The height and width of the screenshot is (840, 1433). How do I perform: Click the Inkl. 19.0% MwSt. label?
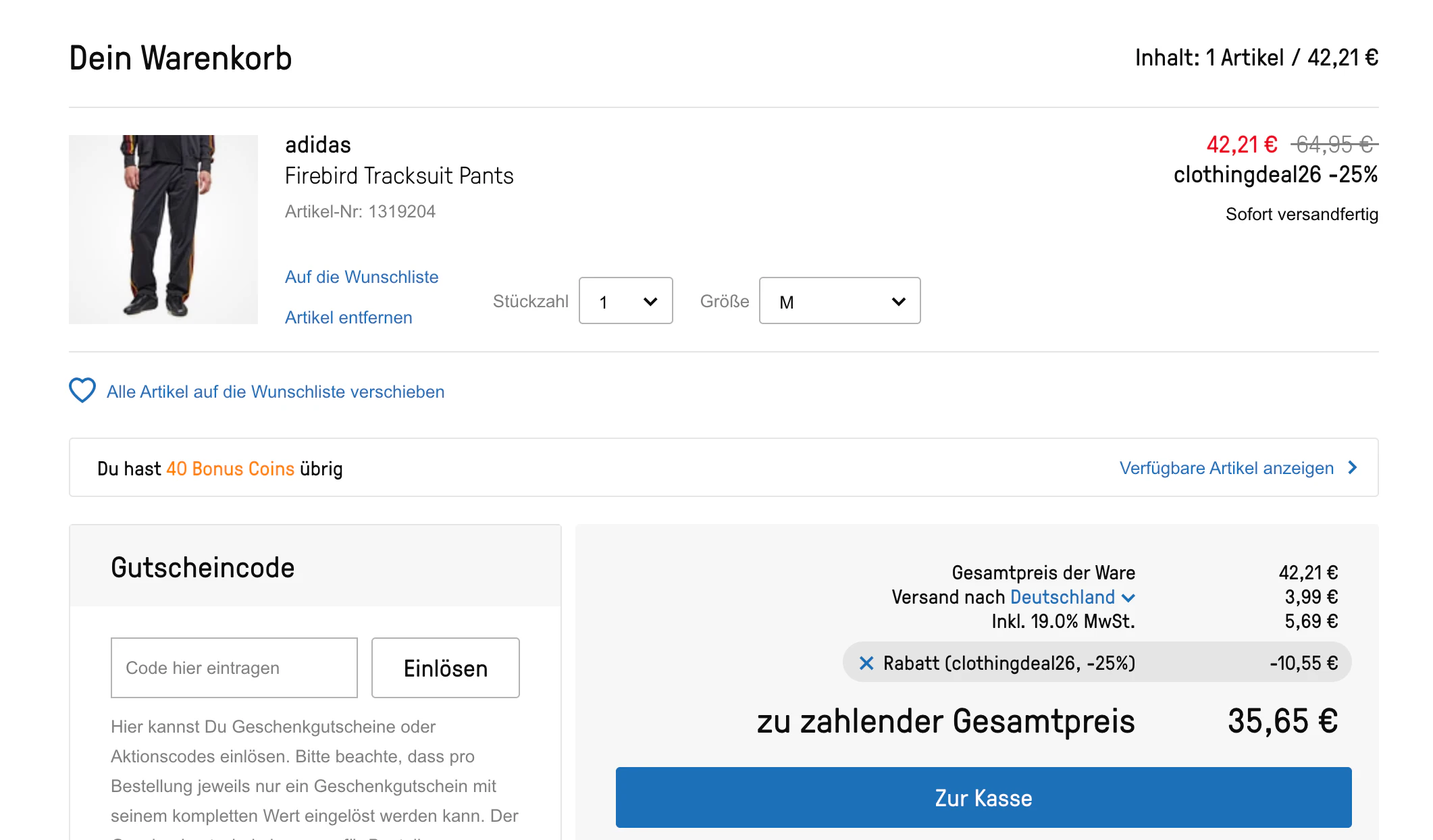(1063, 621)
